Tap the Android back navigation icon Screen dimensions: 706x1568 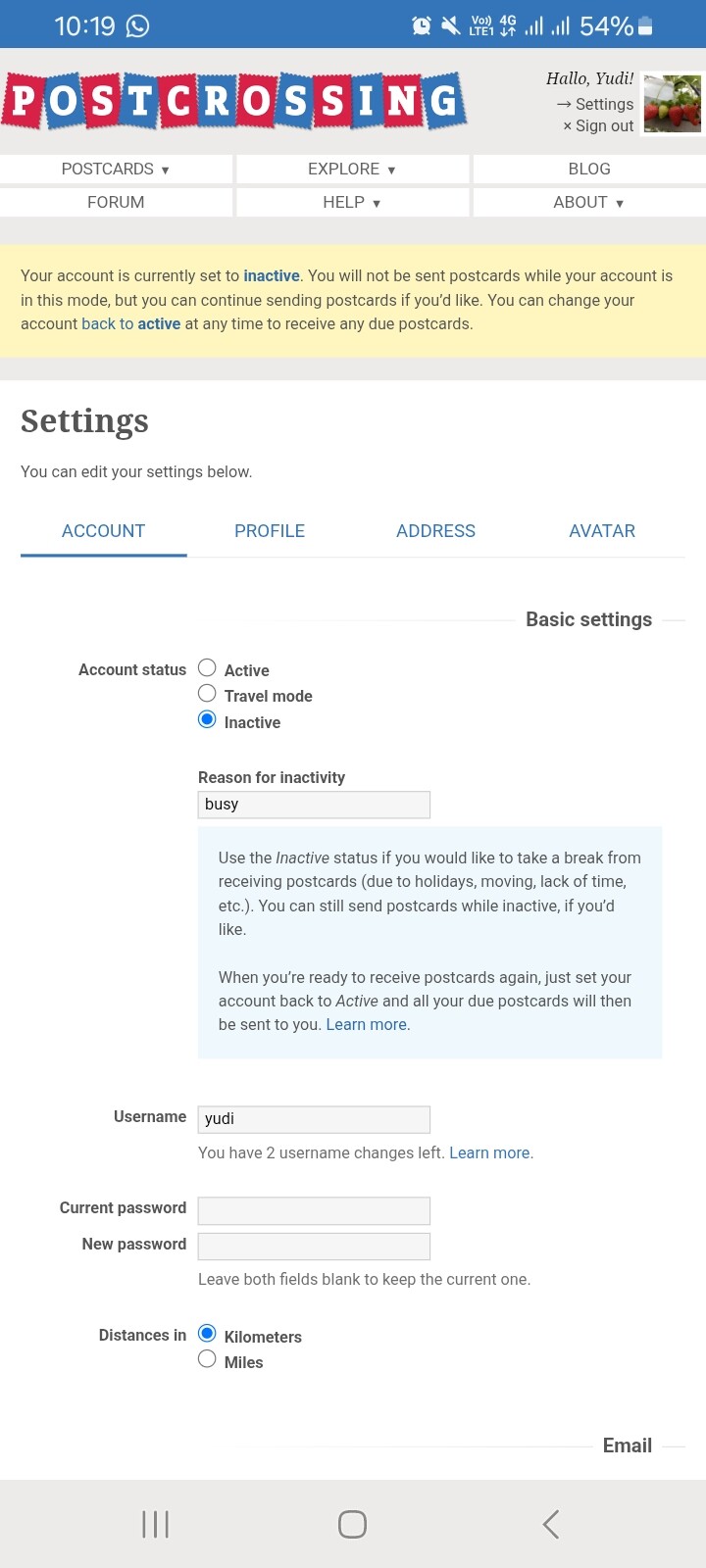[x=551, y=1524]
